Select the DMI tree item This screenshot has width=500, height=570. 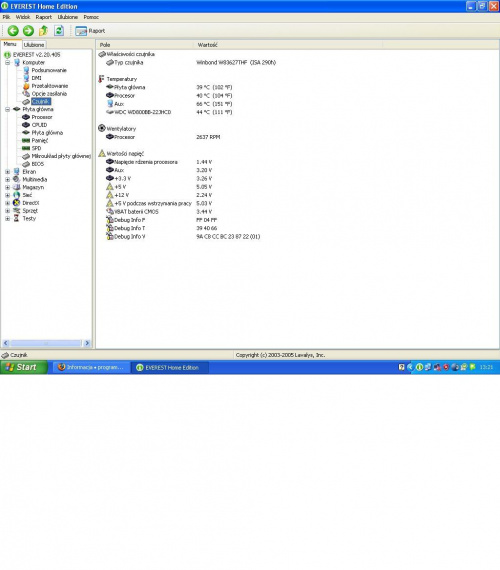[36, 78]
